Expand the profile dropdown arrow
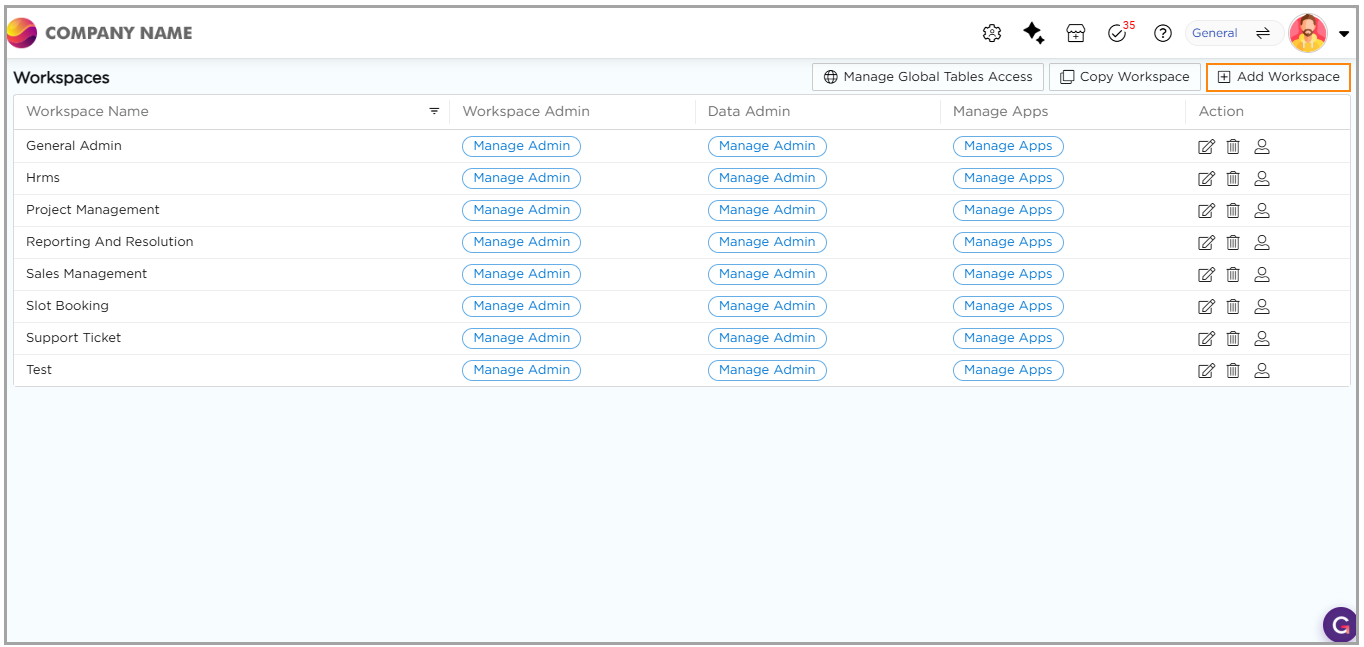 [x=1344, y=34]
